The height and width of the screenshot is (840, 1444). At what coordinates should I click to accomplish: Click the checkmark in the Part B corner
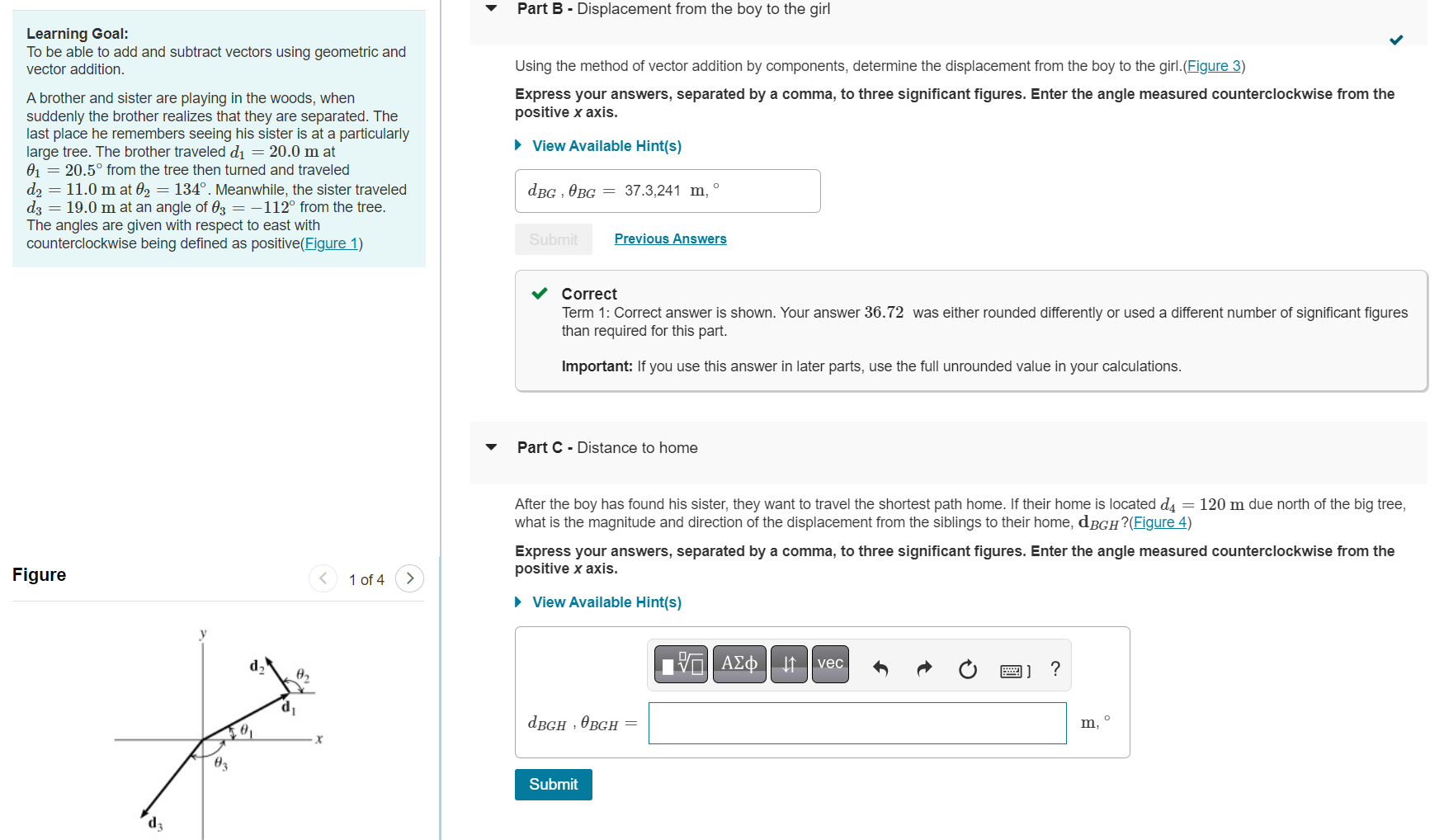(1397, 39)
